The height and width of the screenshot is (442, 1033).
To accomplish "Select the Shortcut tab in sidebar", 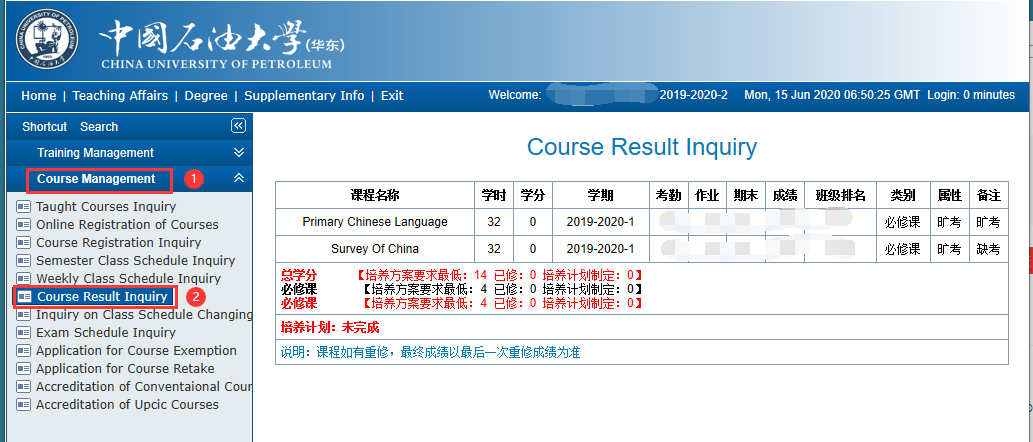I will [x=44, y=127].
